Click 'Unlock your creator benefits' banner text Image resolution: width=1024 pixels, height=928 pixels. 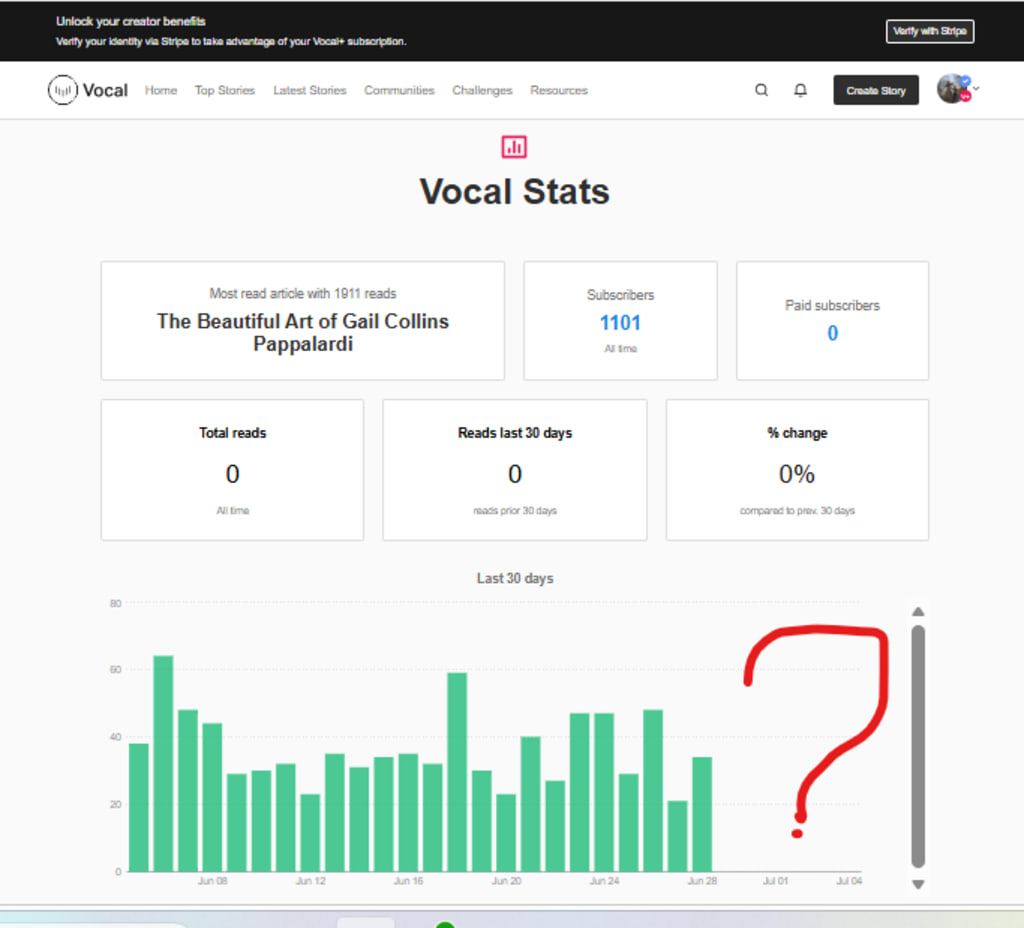131,22
